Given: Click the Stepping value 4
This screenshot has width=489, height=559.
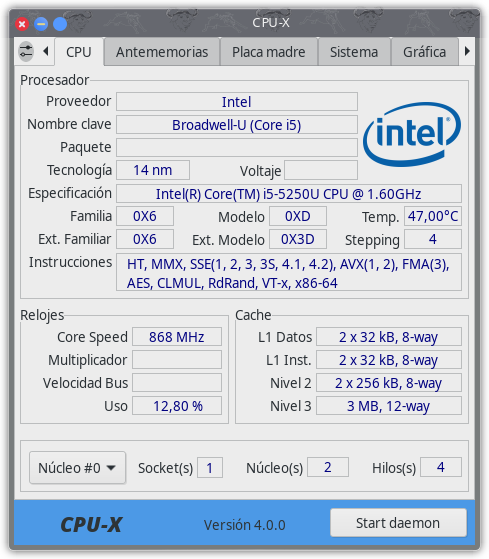Looking at the screenshot, I should (x=433, y=239).
